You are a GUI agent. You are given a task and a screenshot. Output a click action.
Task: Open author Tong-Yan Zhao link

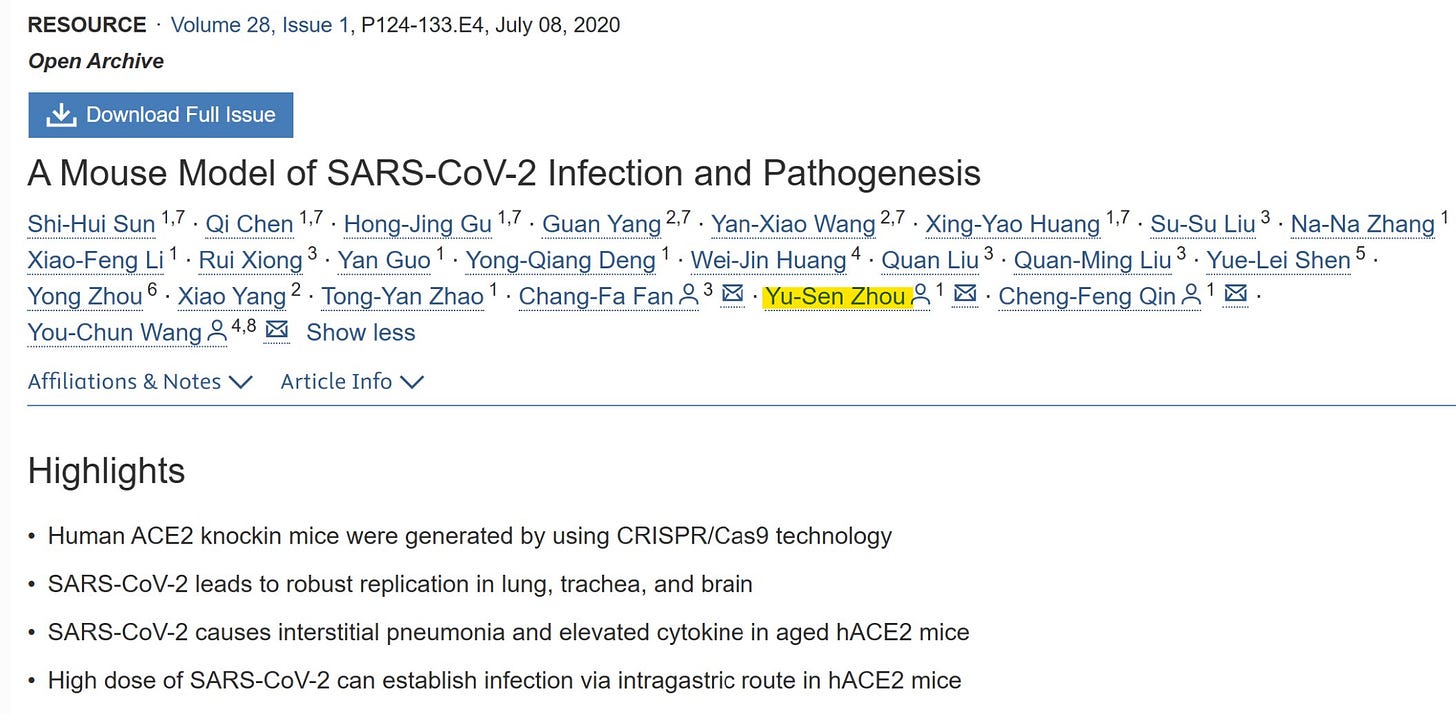click(403, 296)
